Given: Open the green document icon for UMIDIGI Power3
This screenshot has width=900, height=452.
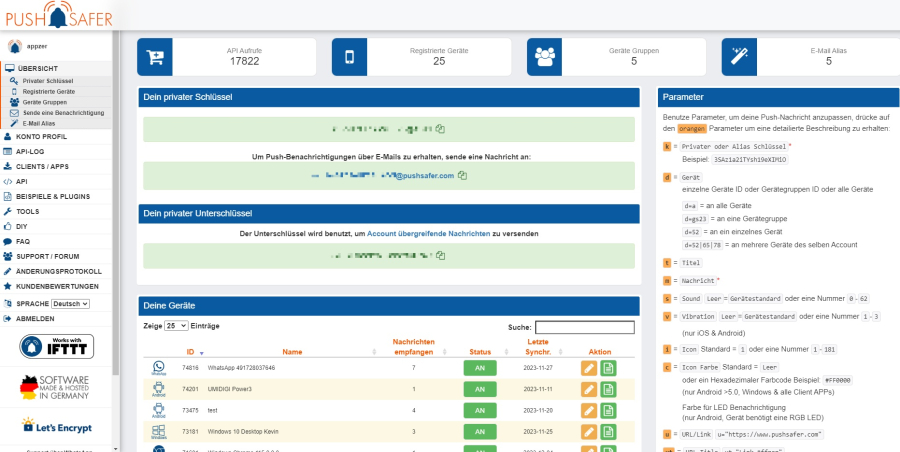Looking at the screenshot, I should [x=608, y=389].
